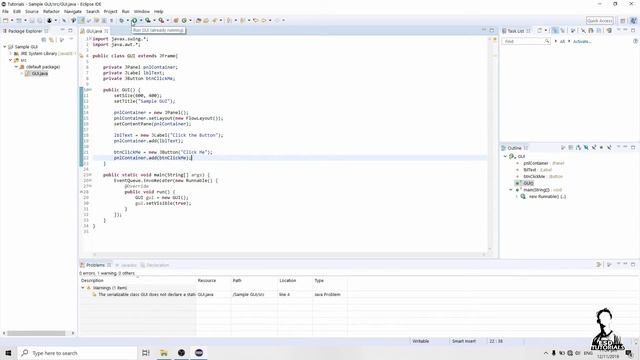Screen dimensions: 640x360
Task: Collapse the Warnings (1 item) group
Action: click(82, 288)
